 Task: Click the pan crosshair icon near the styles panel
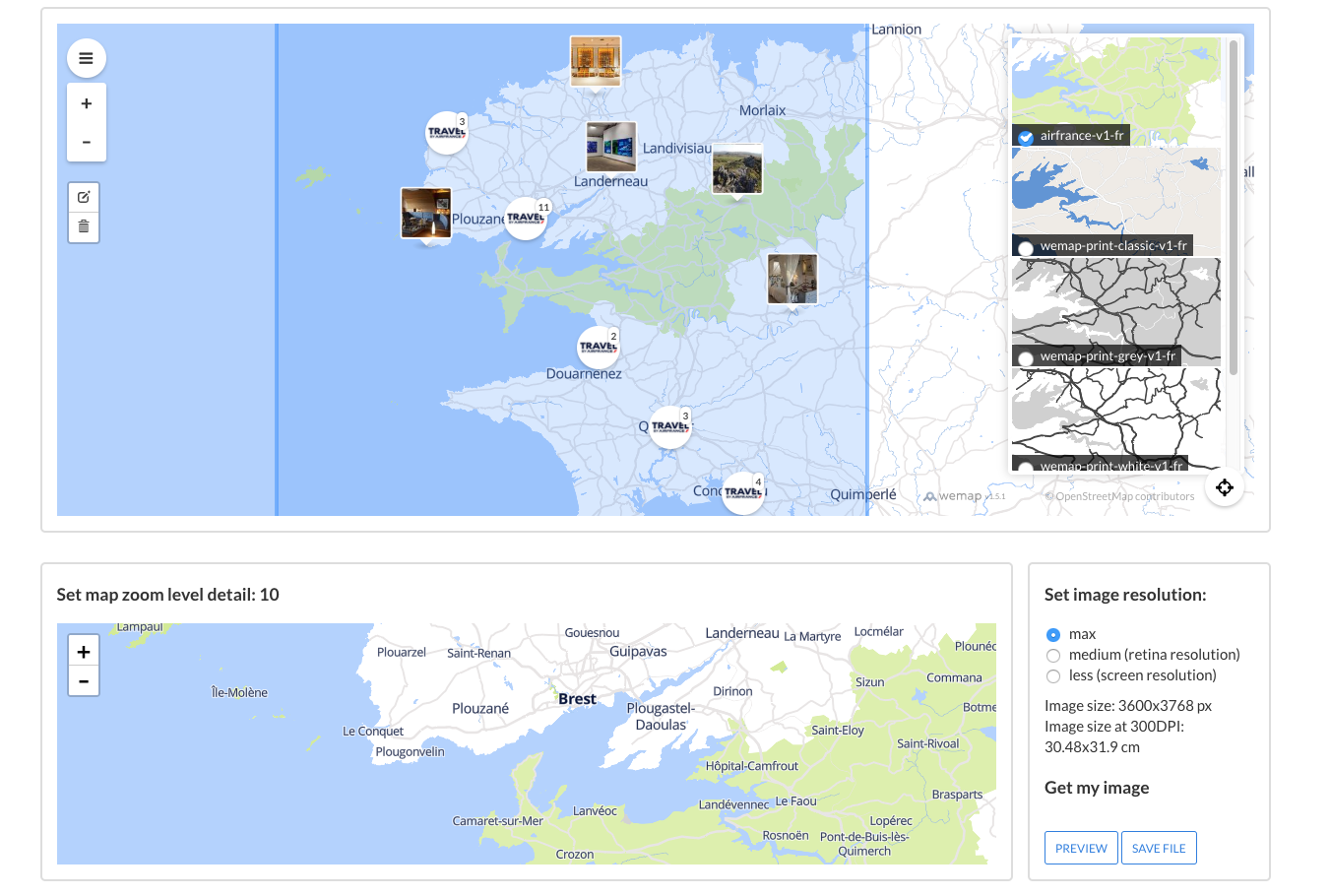click(x=1224, y=486)
